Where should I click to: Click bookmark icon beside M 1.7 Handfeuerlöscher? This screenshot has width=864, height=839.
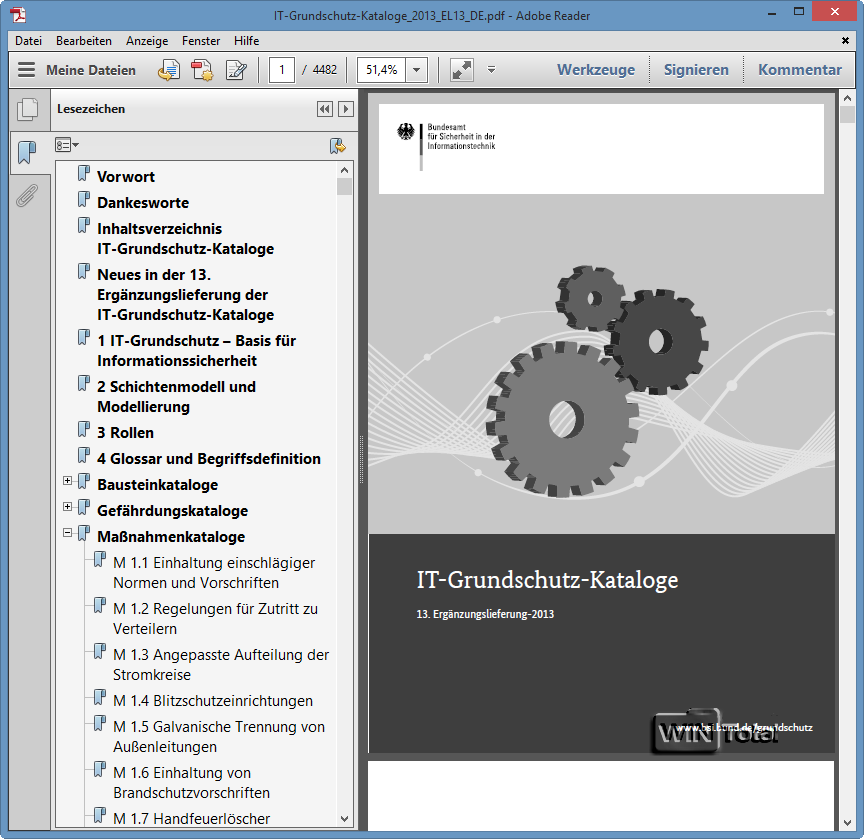pyautogui.click(x=100, y=815)
